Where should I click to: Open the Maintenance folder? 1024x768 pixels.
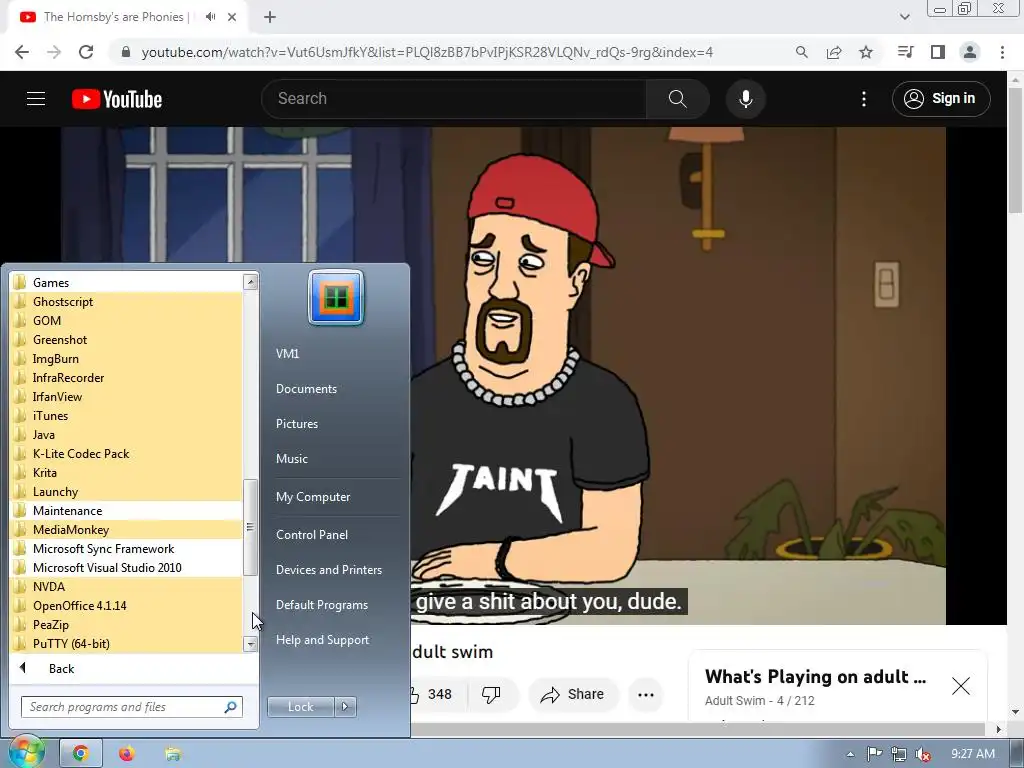pos(127,511)
